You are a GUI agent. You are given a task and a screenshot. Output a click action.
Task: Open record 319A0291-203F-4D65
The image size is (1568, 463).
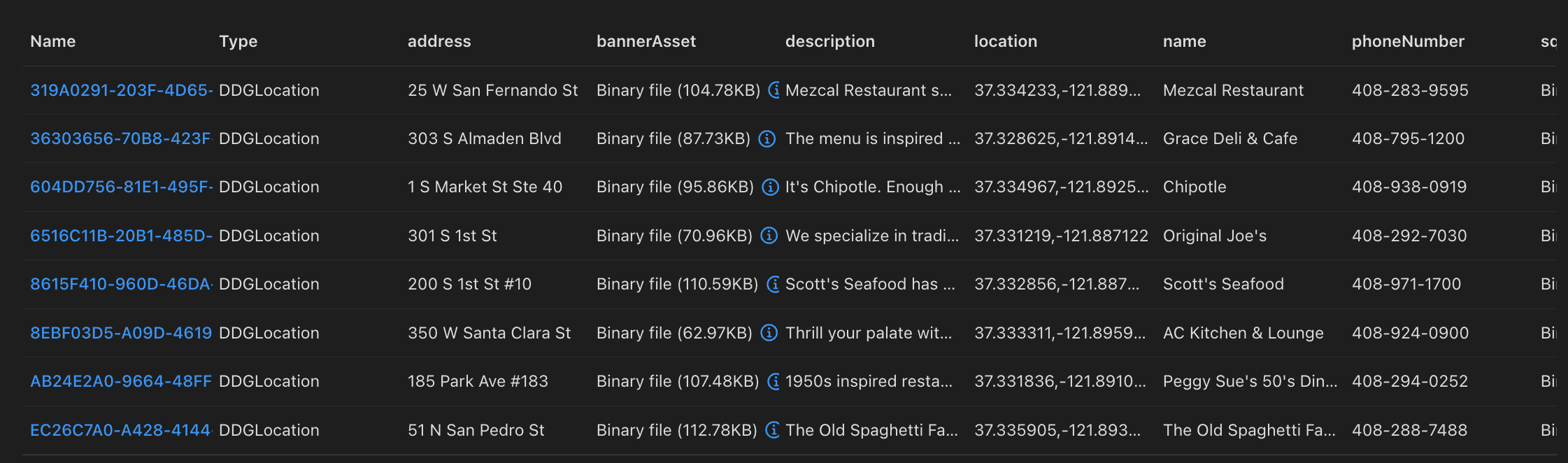coord(121,90)
